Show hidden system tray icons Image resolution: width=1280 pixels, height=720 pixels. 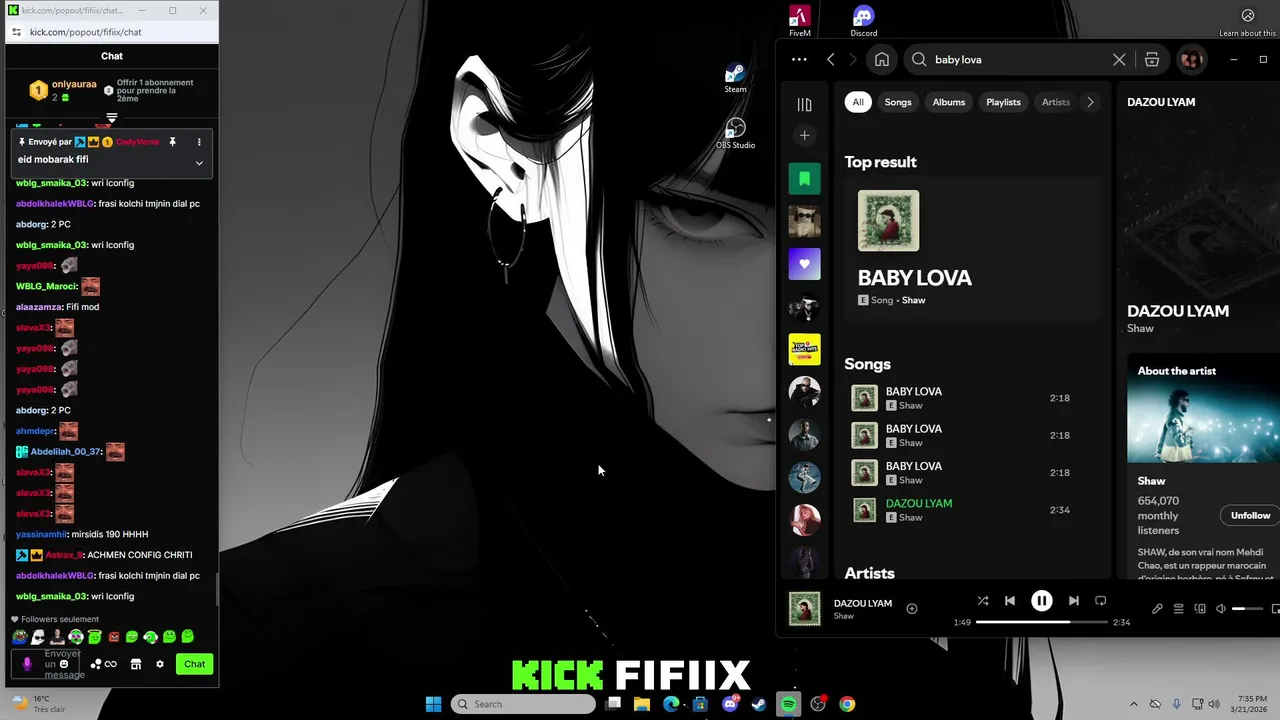click(1133, 704)
